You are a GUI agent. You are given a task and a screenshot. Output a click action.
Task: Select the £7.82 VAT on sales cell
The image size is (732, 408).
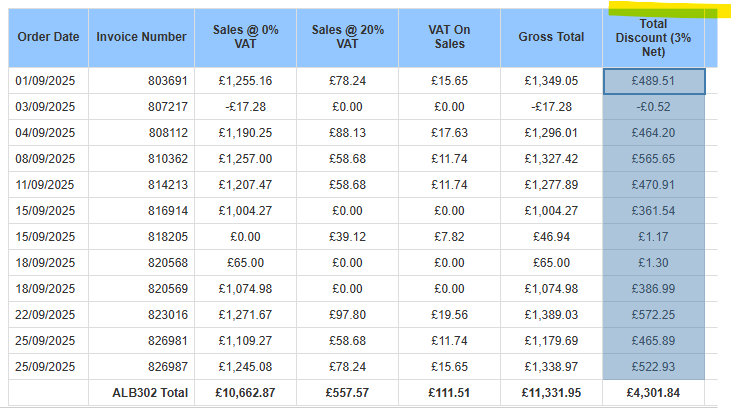[449, 237]
